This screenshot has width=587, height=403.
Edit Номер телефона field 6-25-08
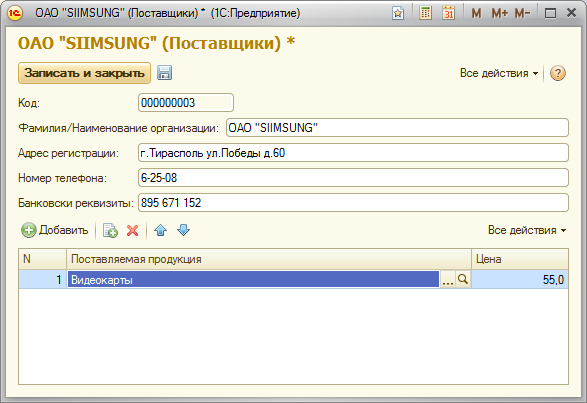tap(353, 178)
